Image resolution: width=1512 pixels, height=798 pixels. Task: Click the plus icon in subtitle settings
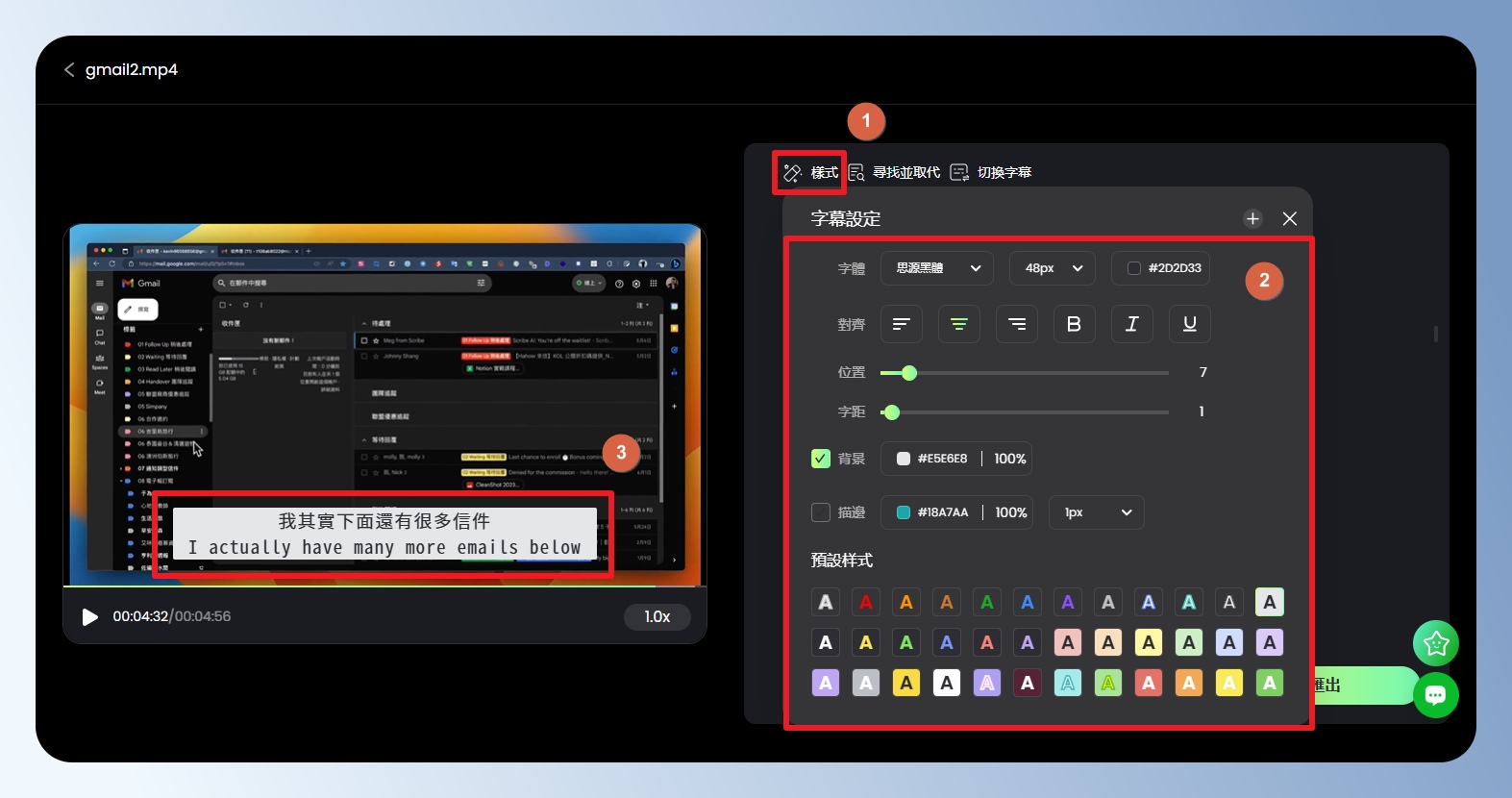click(x=1252, y=219)
